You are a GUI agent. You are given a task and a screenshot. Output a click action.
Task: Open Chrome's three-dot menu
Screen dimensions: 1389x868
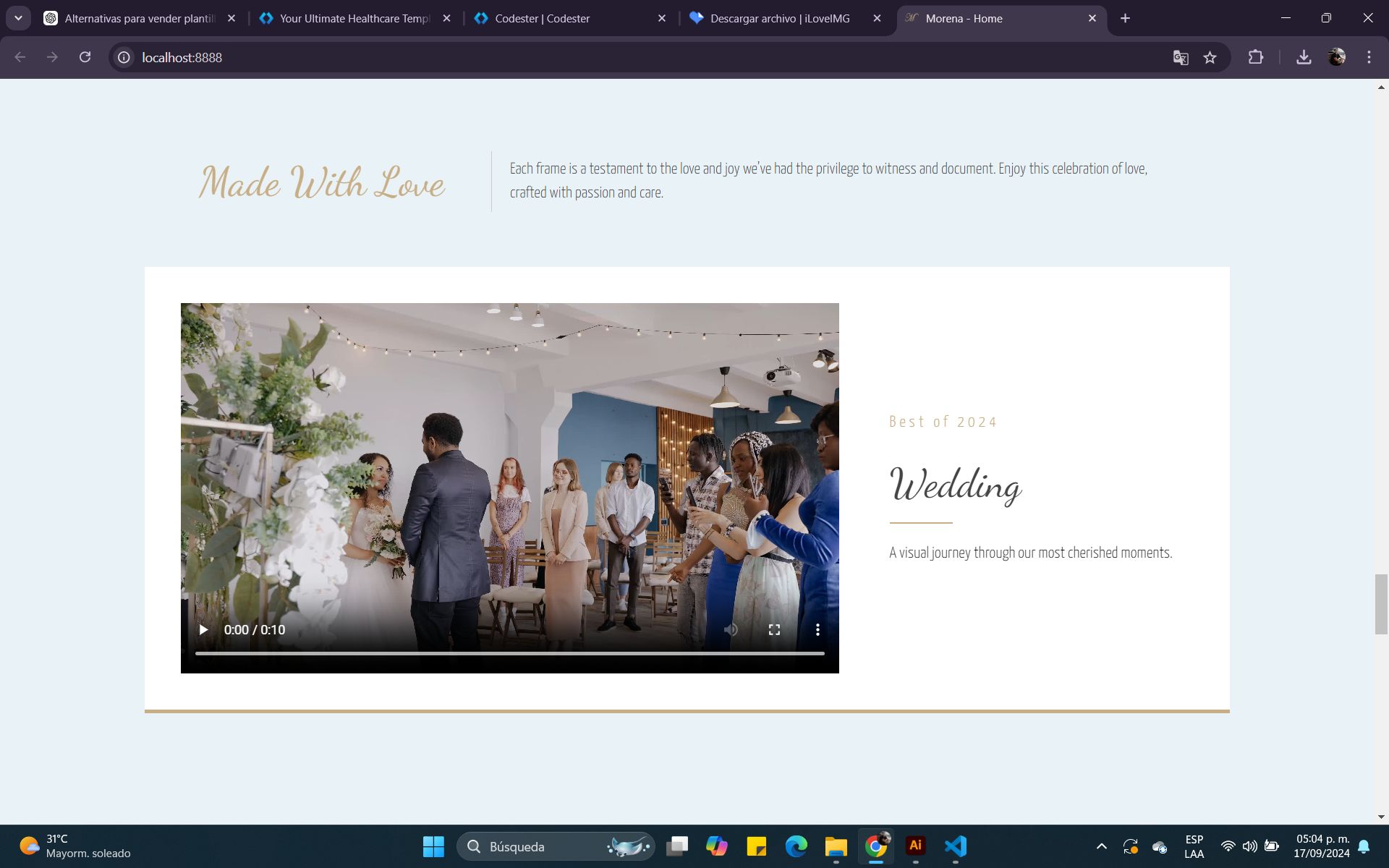[1369, 57]
